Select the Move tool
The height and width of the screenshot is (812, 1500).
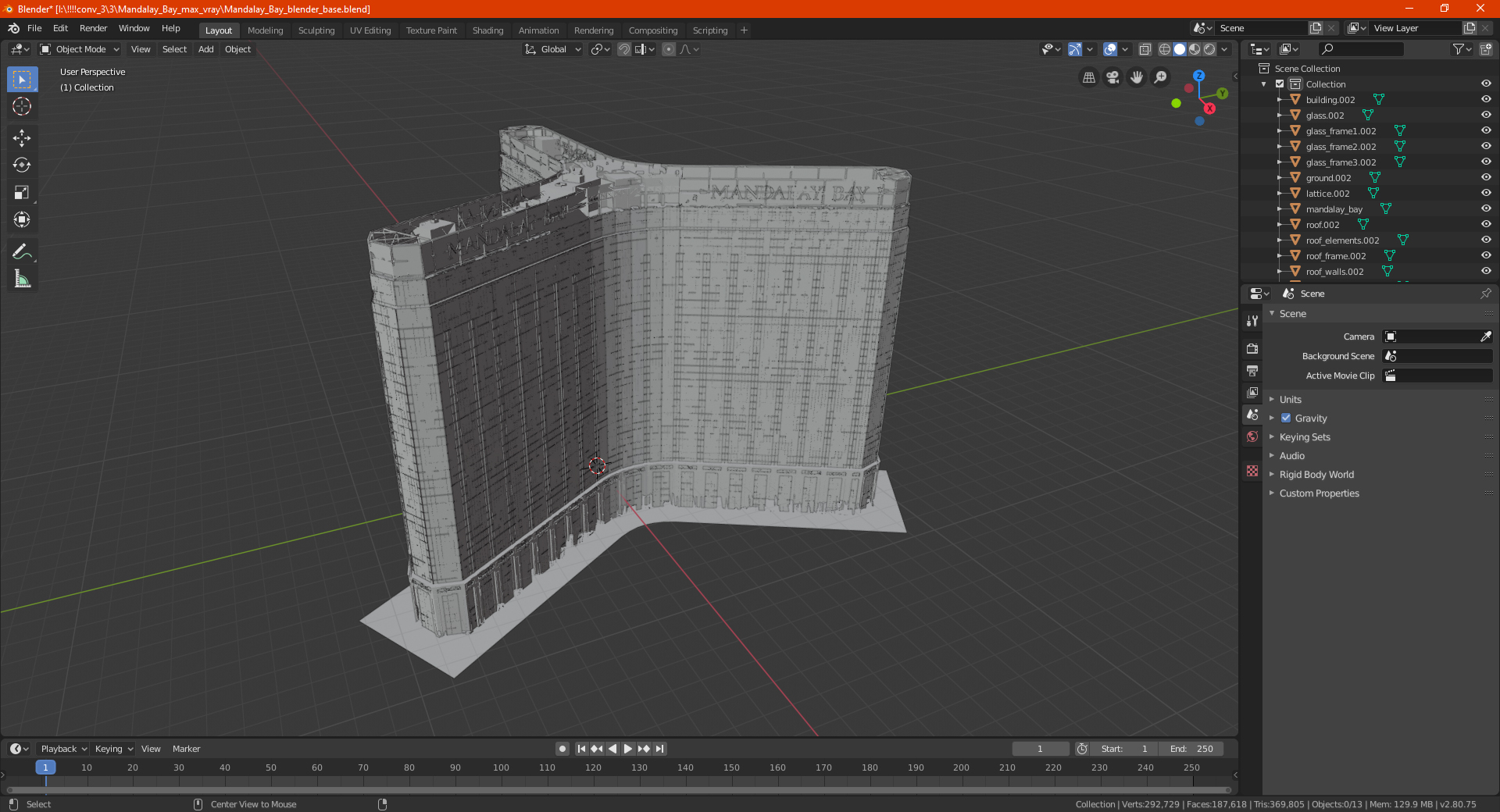pyautogui.click(x=22, y=138)
